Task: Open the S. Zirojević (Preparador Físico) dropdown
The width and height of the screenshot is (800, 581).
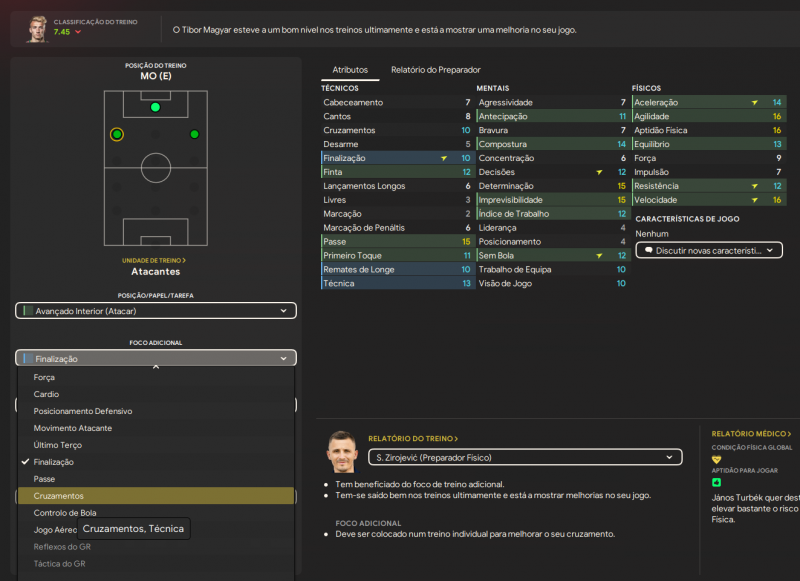Action: (x=525, y=457)
